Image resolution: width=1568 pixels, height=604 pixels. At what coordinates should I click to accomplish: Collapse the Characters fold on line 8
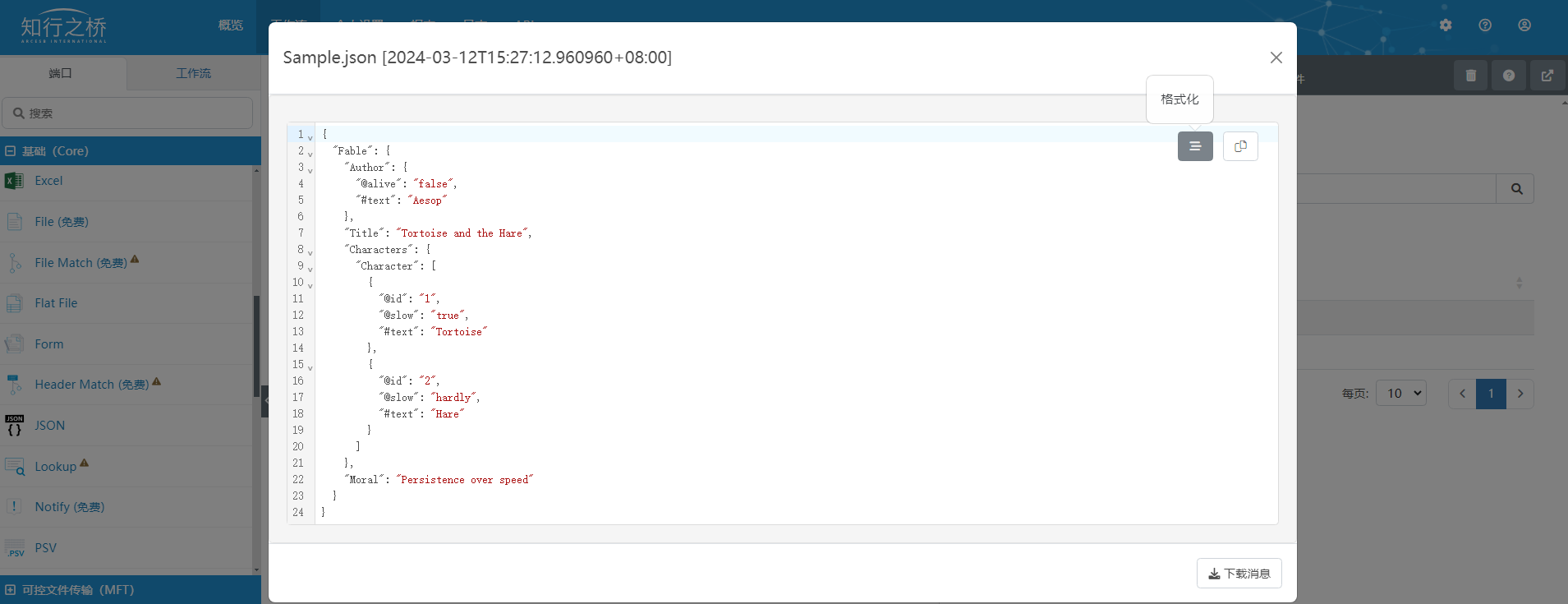click(310, 252)
